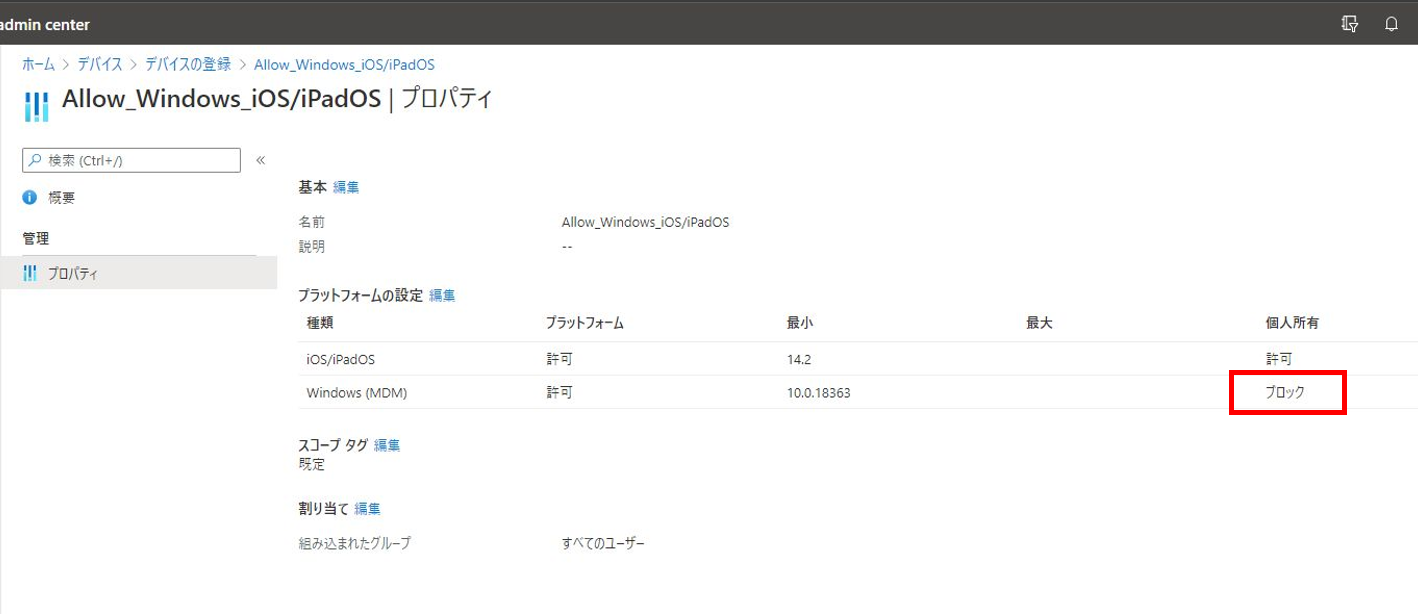Click the search magnifier icon in the sidebar

point(34,160)
